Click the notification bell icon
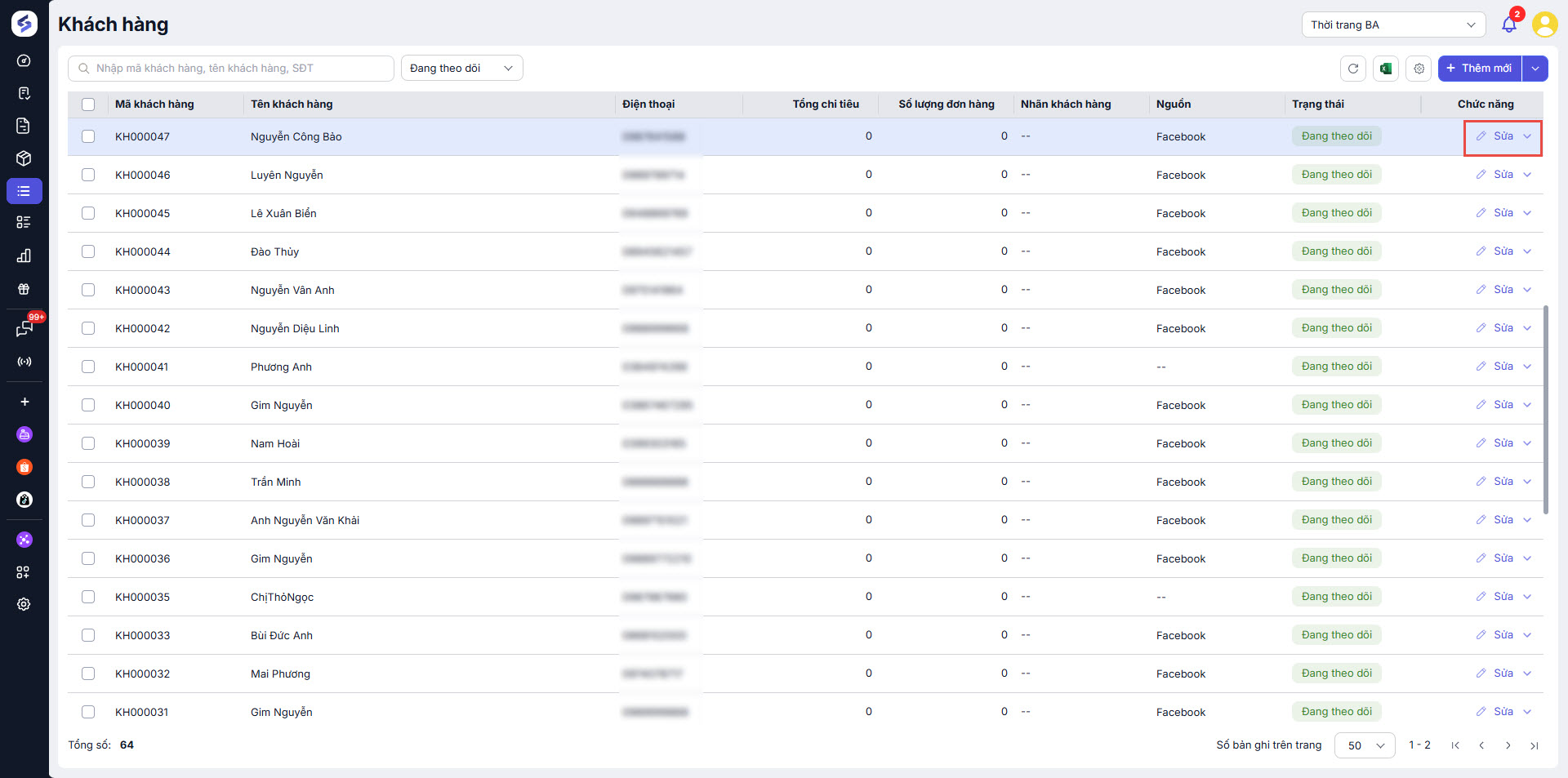Screen dimensions: 1568x778 coord(1508,24)
